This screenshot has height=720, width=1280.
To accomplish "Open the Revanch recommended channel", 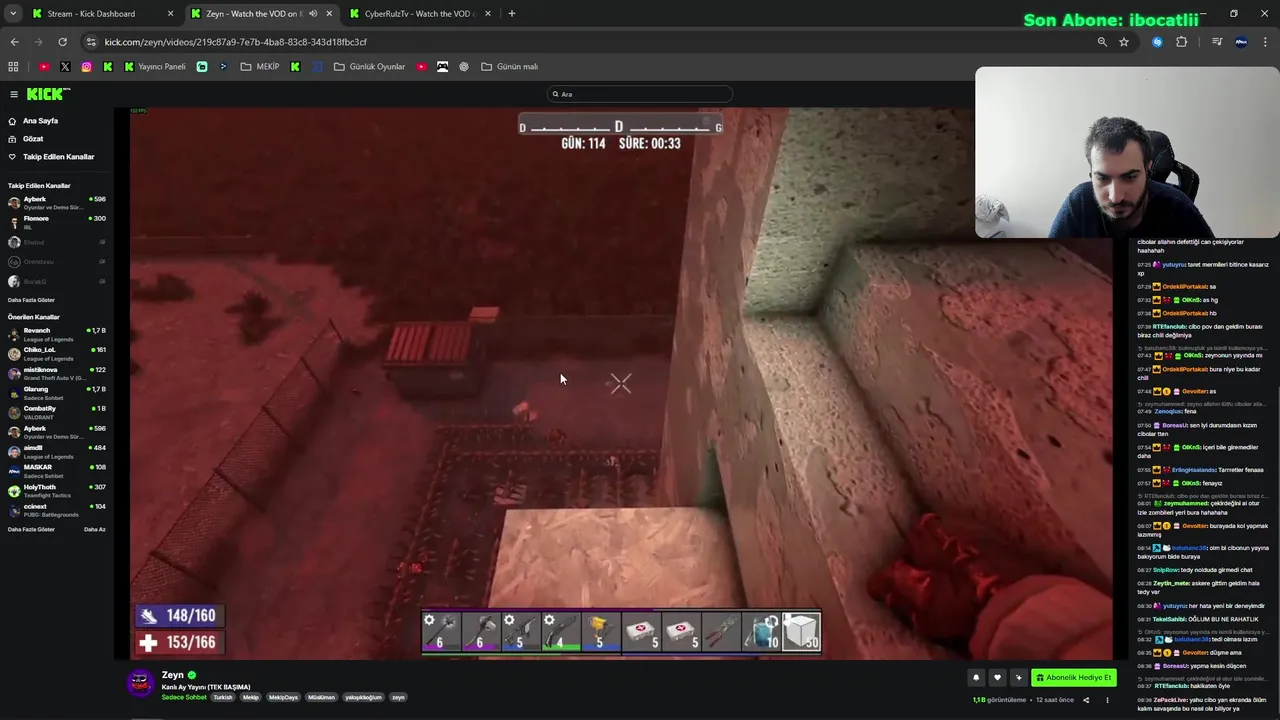I will [x=56, y=334].
